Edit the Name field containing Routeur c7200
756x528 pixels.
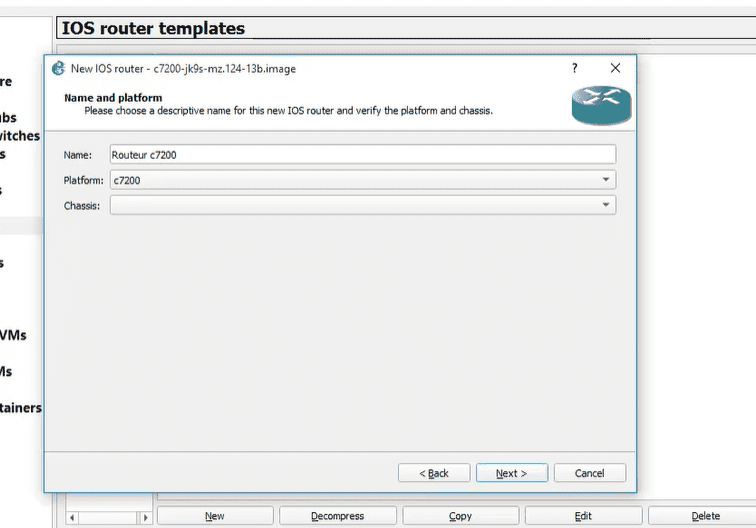(363, 155)
